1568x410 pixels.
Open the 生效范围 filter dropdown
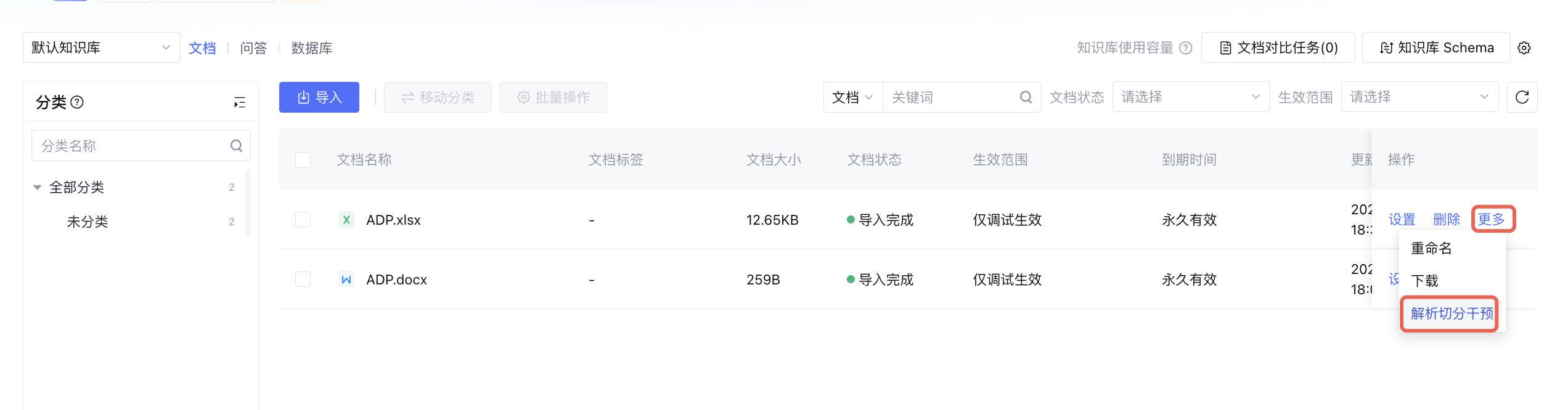(1419, 97)
